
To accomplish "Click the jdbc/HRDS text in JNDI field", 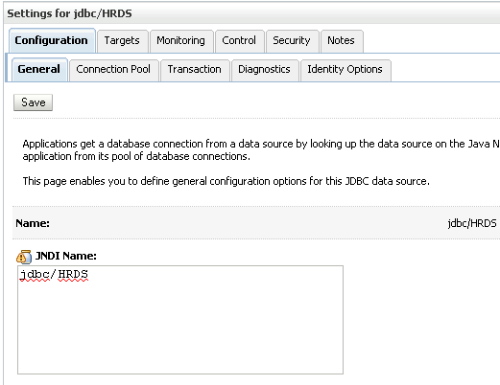I will pyautogui.click(x=54, y=275).
